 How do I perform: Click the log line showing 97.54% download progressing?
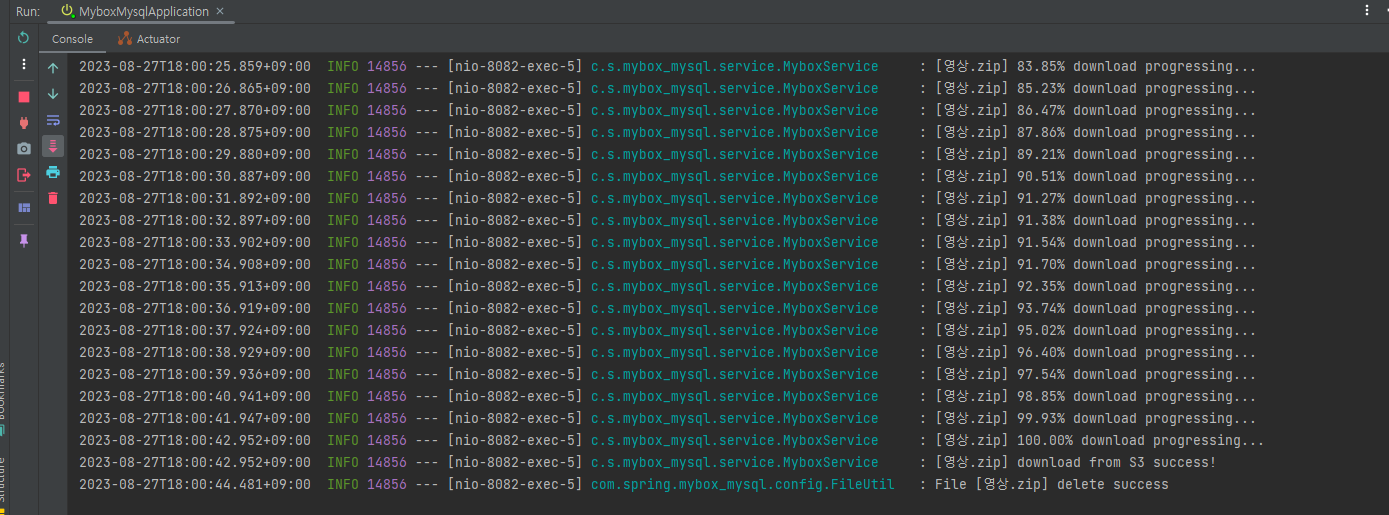pos(668,374)
